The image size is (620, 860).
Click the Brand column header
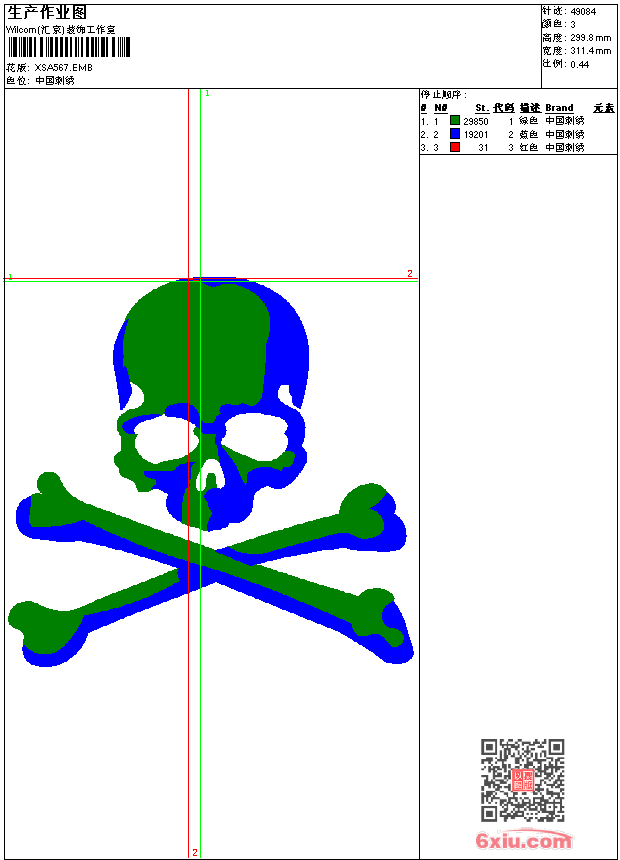(559, 108)
